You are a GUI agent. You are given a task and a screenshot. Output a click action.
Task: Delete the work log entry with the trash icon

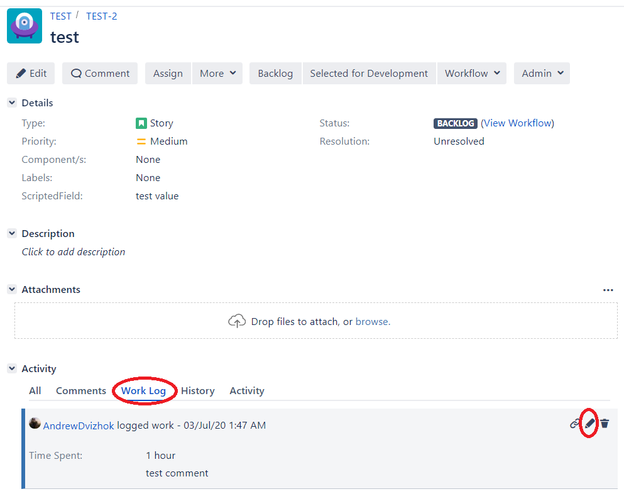(605, 423)
